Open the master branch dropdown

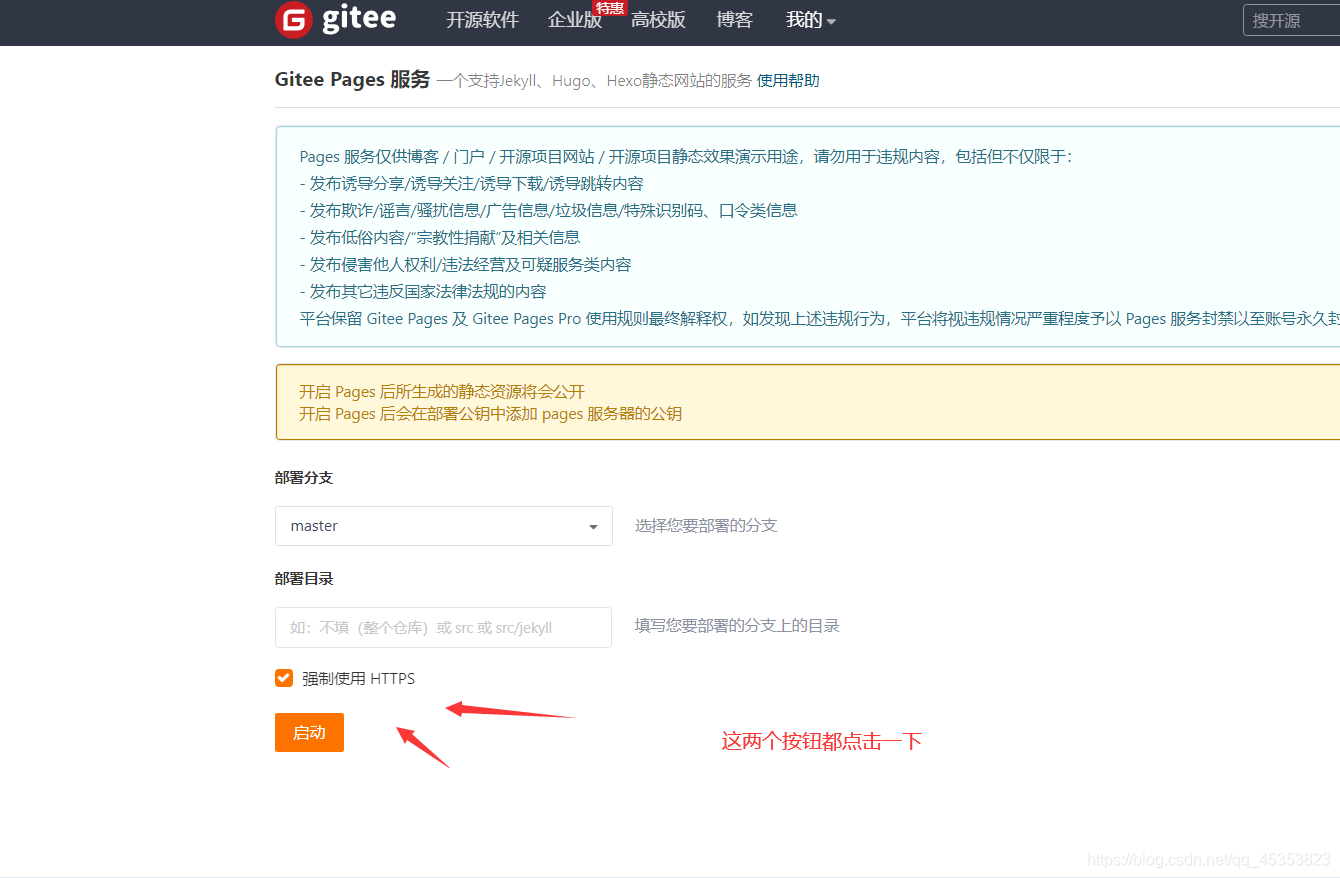444,526
